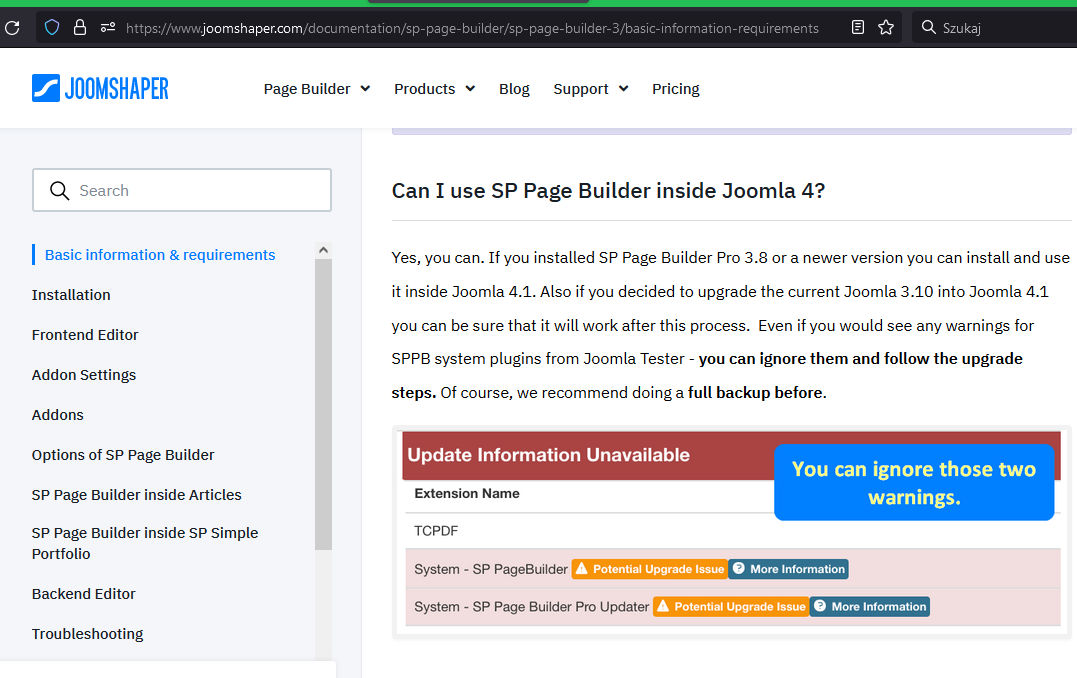This screenshot has width=1077, height=678.
Task: Open the site permissions icon in address bar
Action: point(108,28)
